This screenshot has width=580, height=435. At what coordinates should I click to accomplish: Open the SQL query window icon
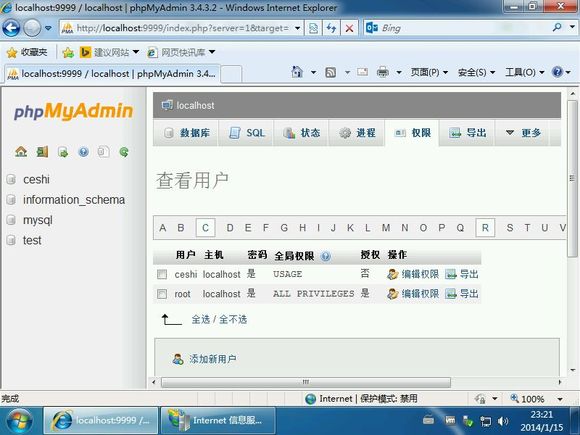(63, 152)
